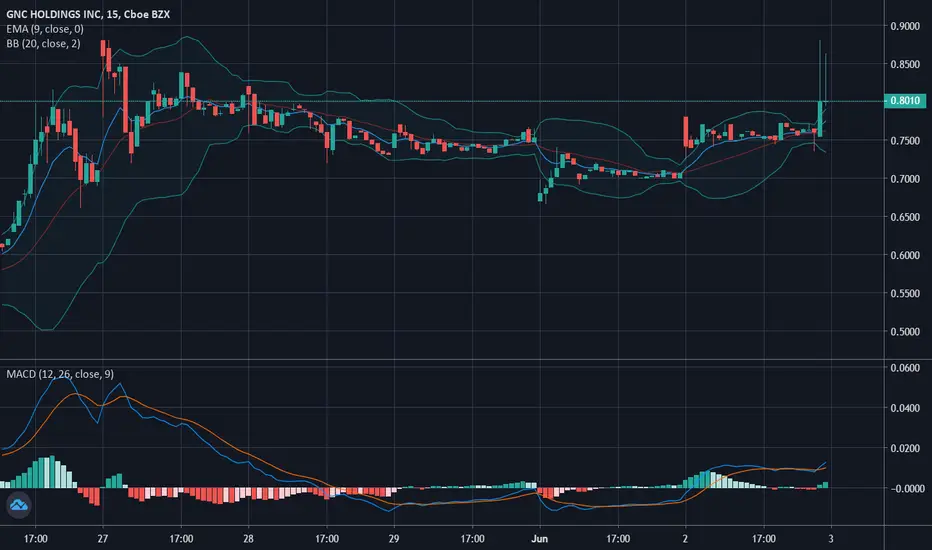Click the -0.0000 MACD axis label
Screen dimensions: 932x550
tap(906, 489)
